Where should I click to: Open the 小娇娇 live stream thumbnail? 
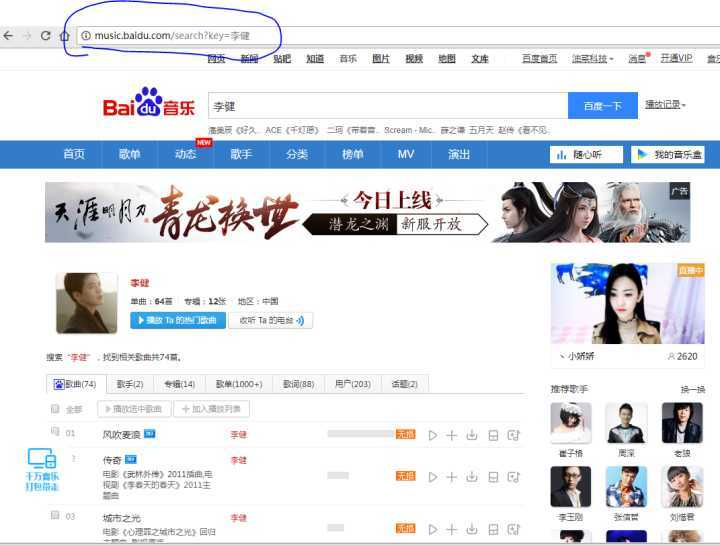click(x=628, y=303)
